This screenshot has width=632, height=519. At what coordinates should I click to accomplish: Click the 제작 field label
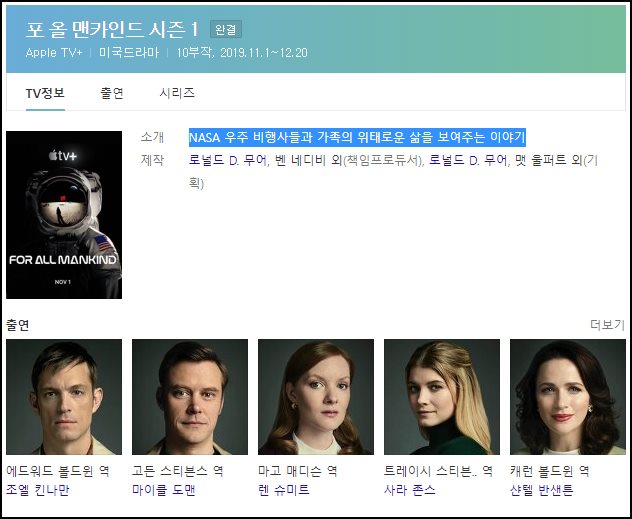coord(152,160)
